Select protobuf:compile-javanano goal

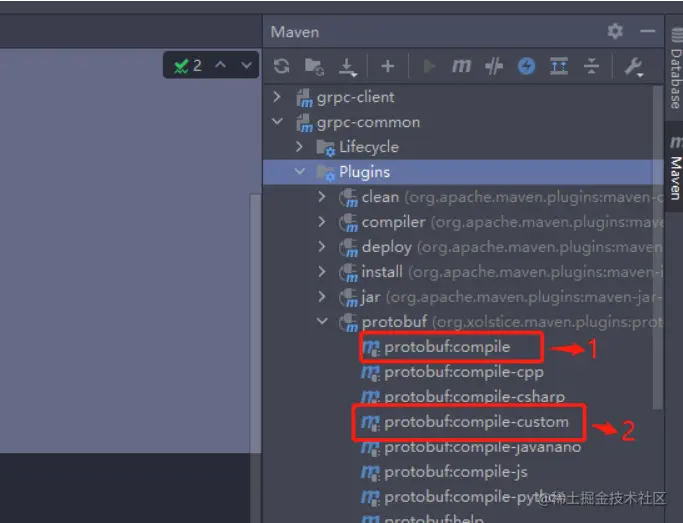483,447
